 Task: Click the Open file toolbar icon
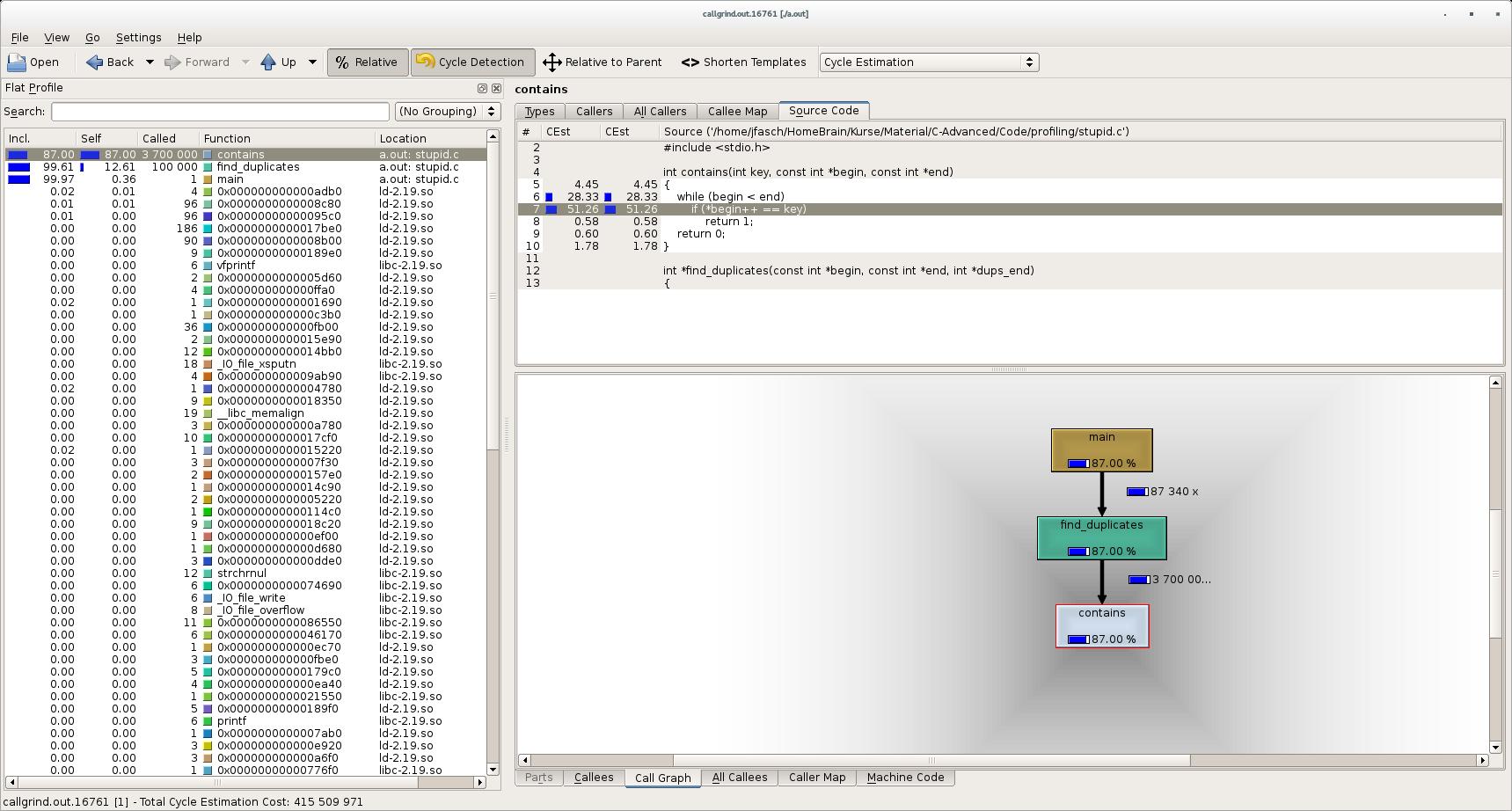coord(18,62)
